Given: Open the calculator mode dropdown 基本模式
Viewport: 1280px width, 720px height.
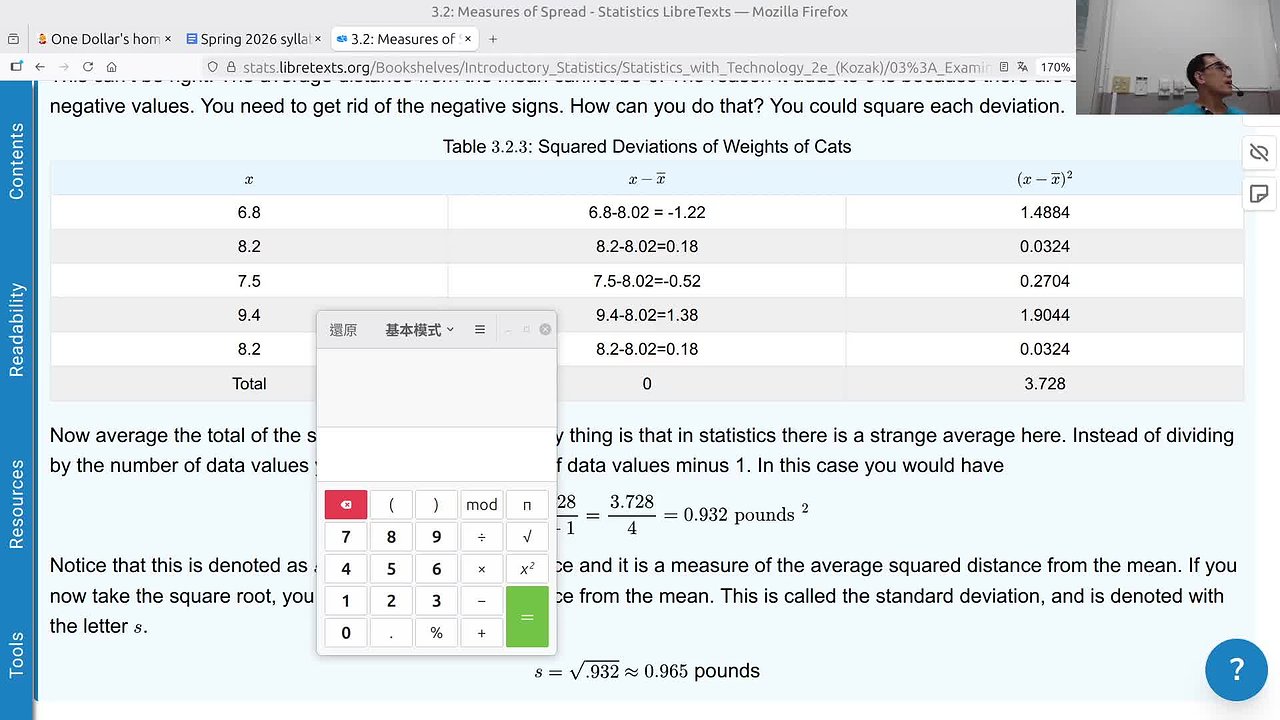Looking at the screenshot, I should coord(420,329).
